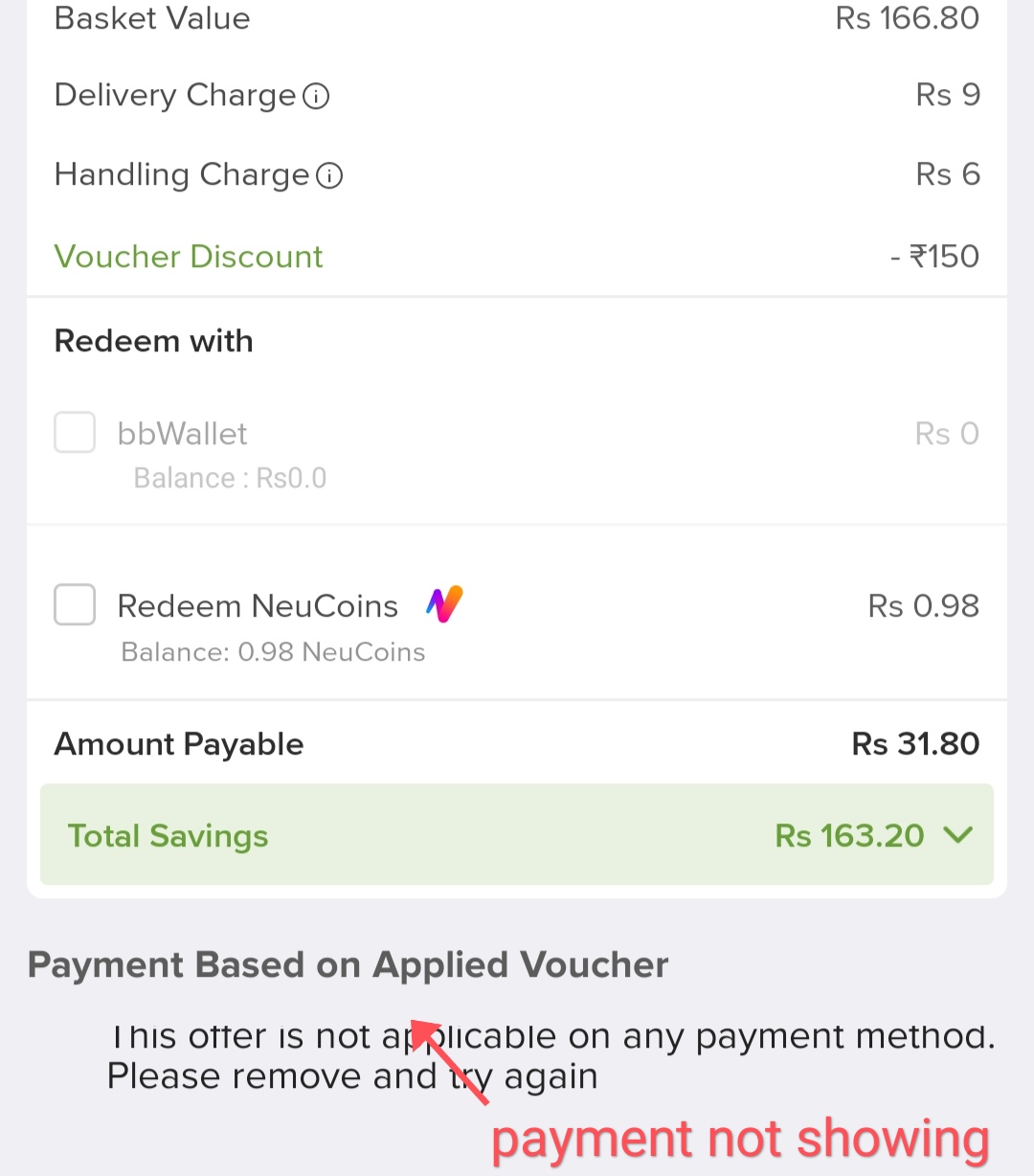Tick the bbWallet checkbox
Image resolution: width=1034 pixels, height=1176 pixels.
pos(75,433)
